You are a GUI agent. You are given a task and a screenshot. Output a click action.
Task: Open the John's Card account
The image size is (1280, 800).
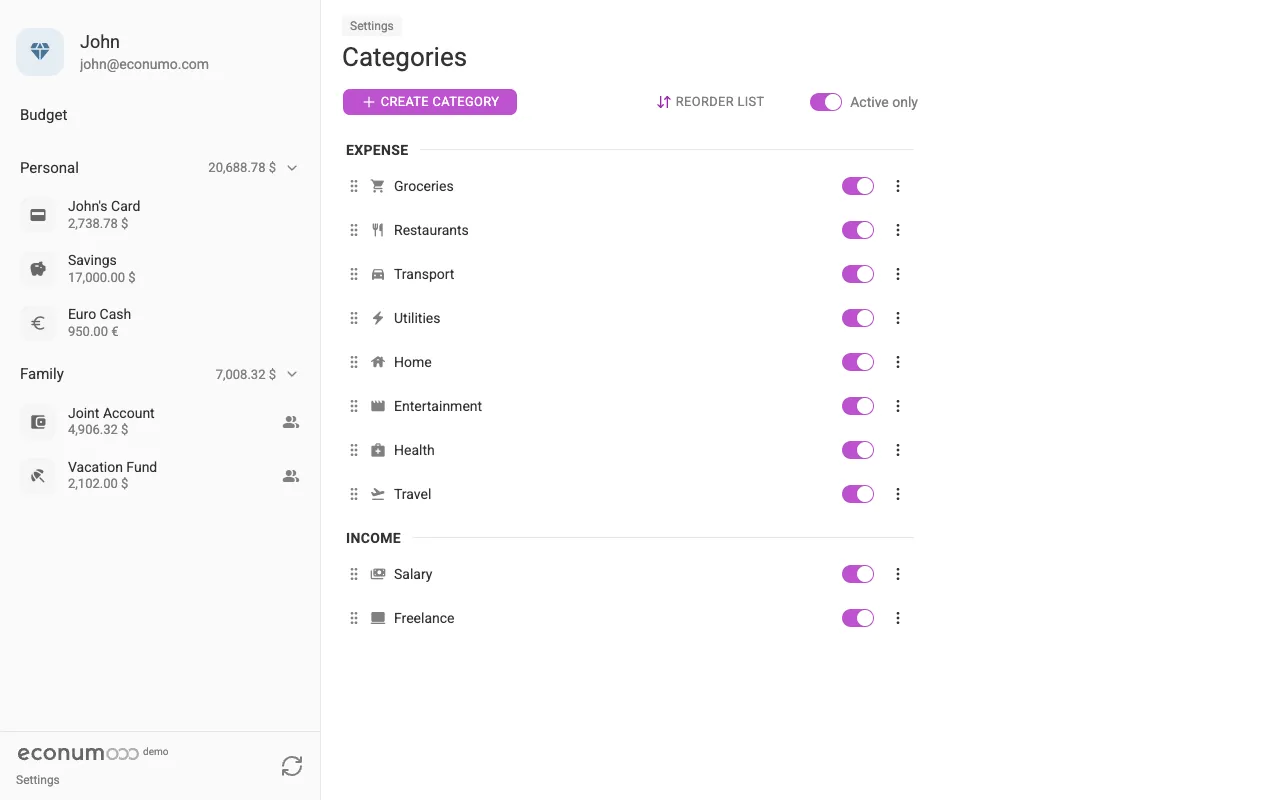[x=160, y=215]
